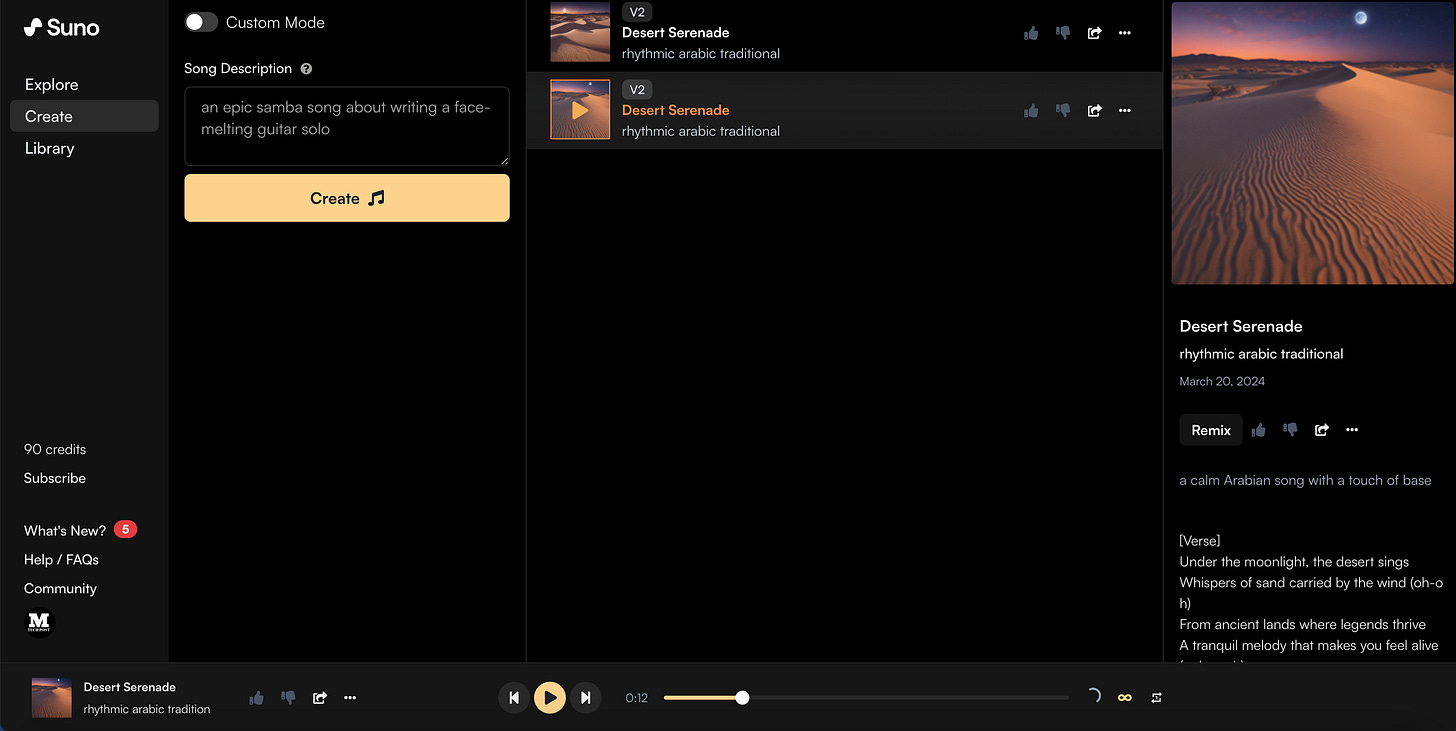
Task: Switch to the Library section
Action: click(49, 148)
